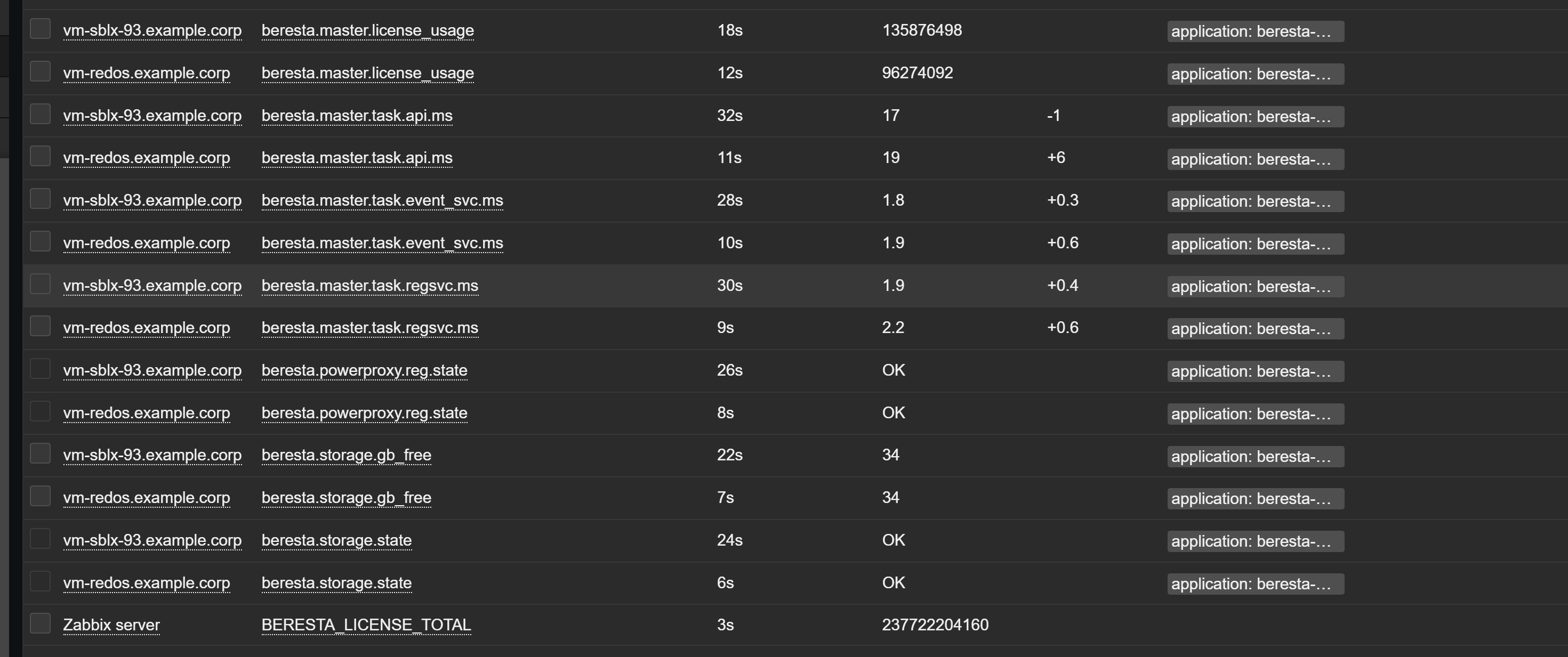Select checkbox for vm-redos beresta.storage.state row

click(x=40, y=581)
